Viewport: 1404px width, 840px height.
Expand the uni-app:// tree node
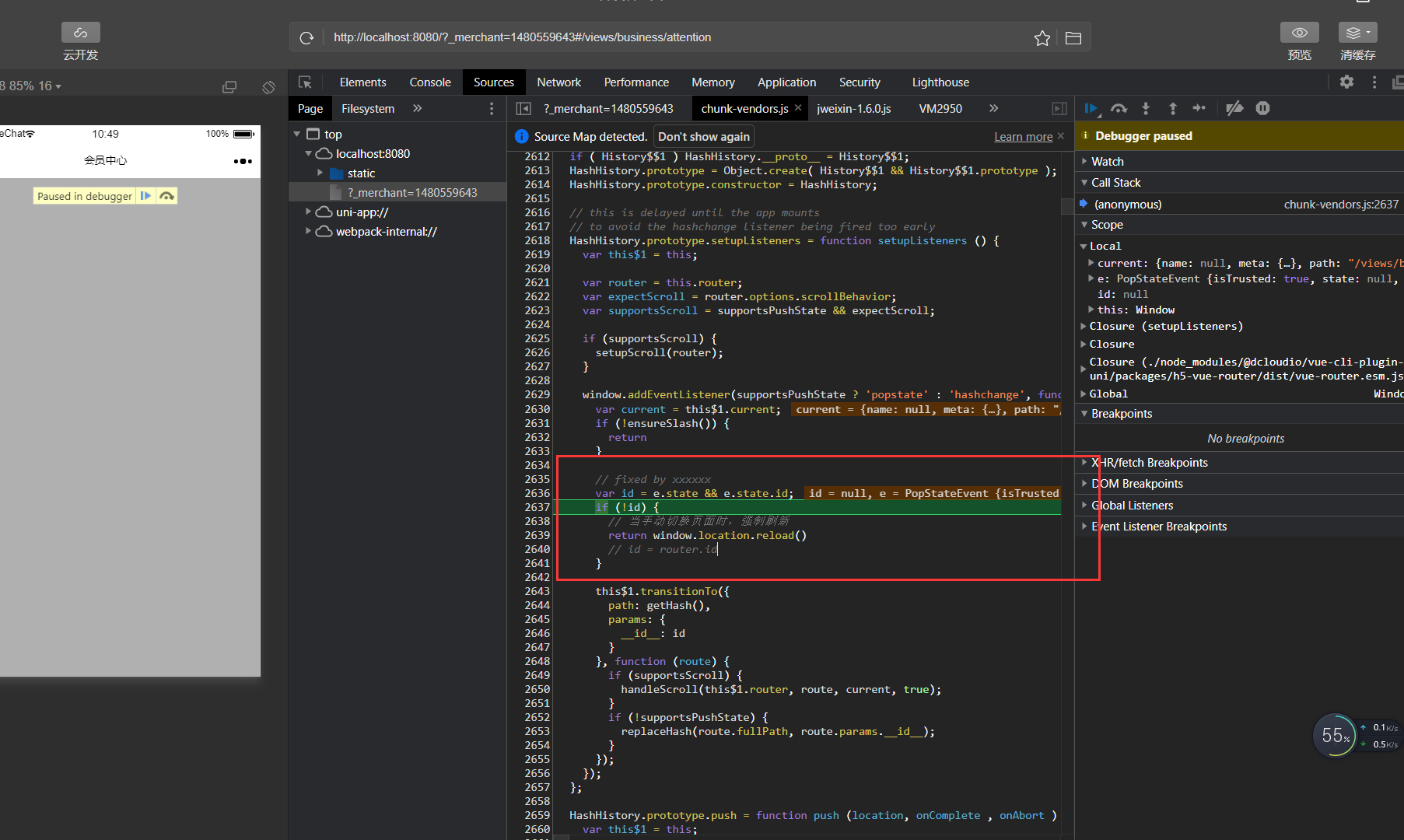(308, 212)
